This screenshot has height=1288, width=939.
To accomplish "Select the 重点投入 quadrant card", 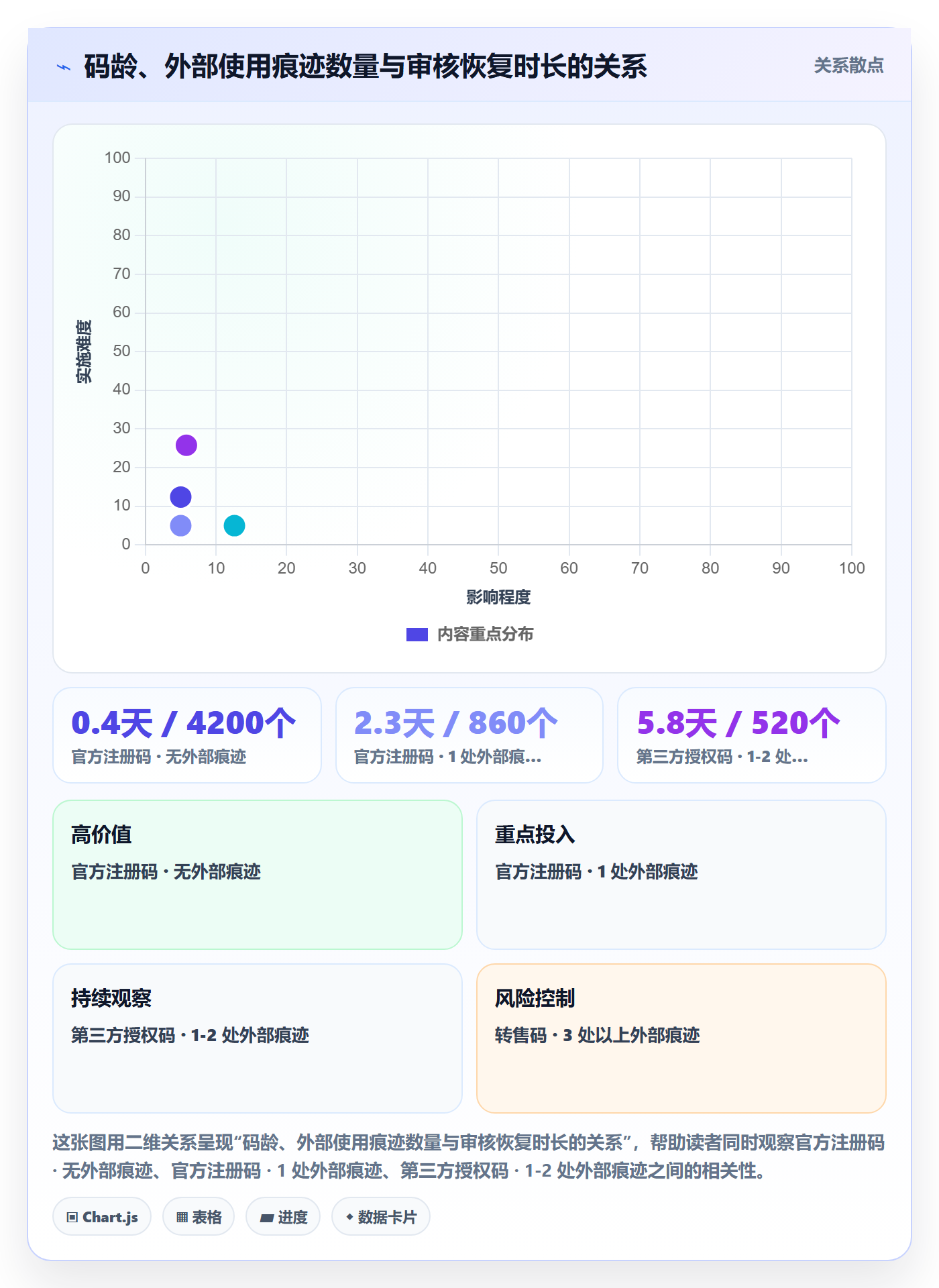I will (x=681, y=875).
